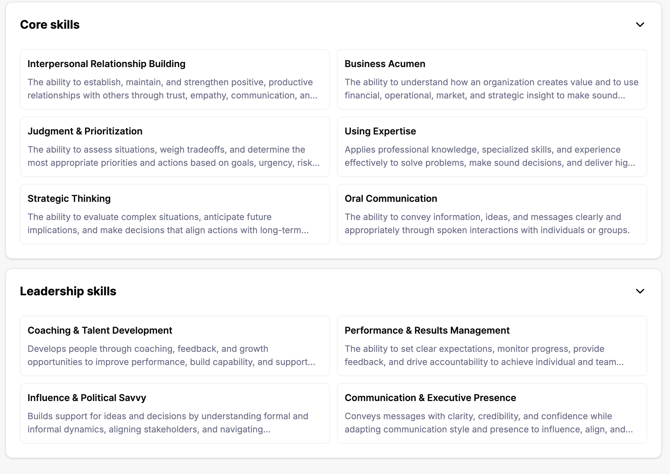This screenshot has height=474, width=670.
Task: Open the Oral Communication skill card
Action: (492, 214)
